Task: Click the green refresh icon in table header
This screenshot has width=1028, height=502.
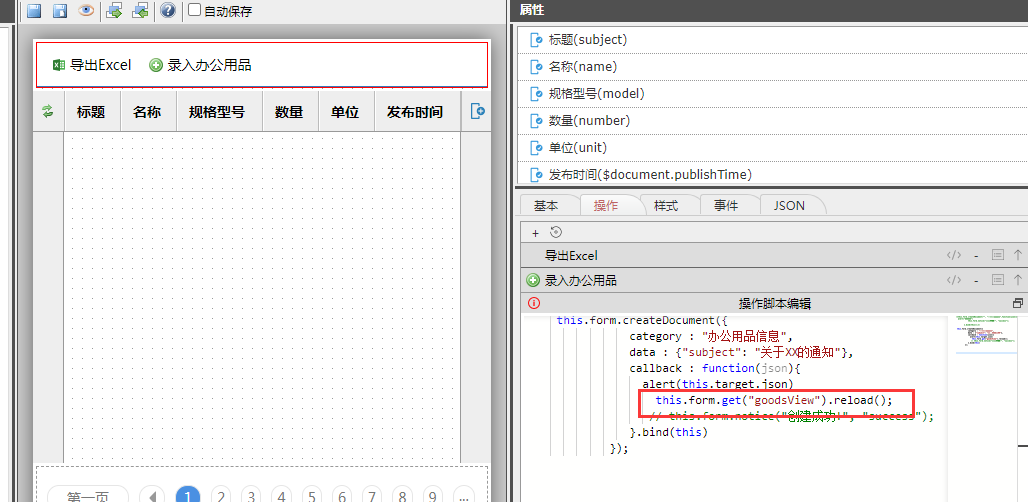Action: [47, 111]
